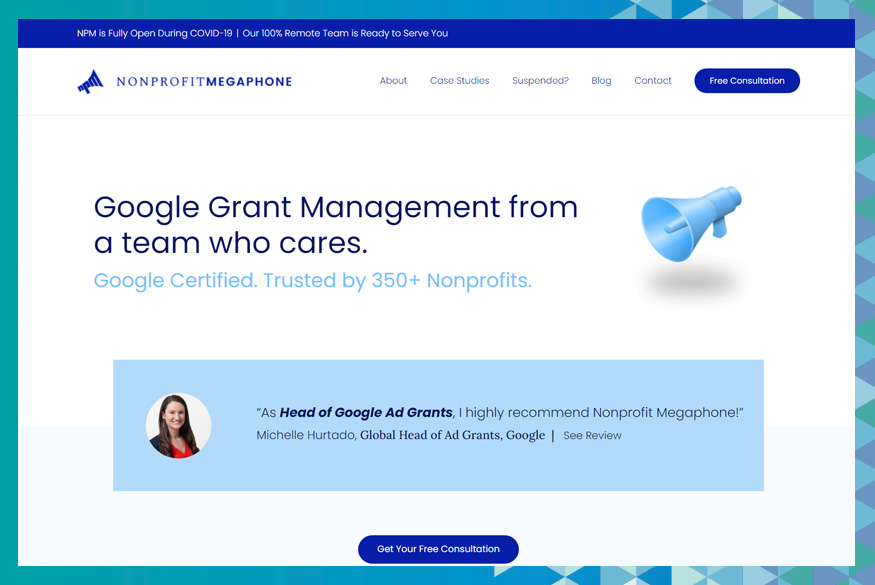Click the Google Certified subheading text

tap(312, 281)
